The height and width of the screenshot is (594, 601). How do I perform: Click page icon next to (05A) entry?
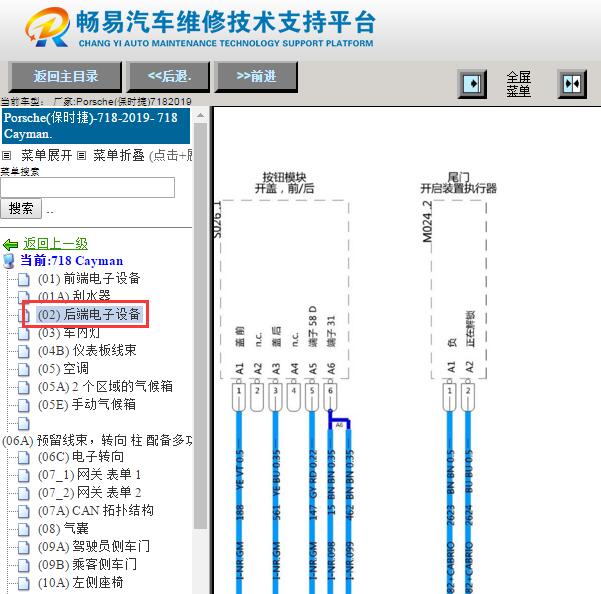tap(23, 387)
